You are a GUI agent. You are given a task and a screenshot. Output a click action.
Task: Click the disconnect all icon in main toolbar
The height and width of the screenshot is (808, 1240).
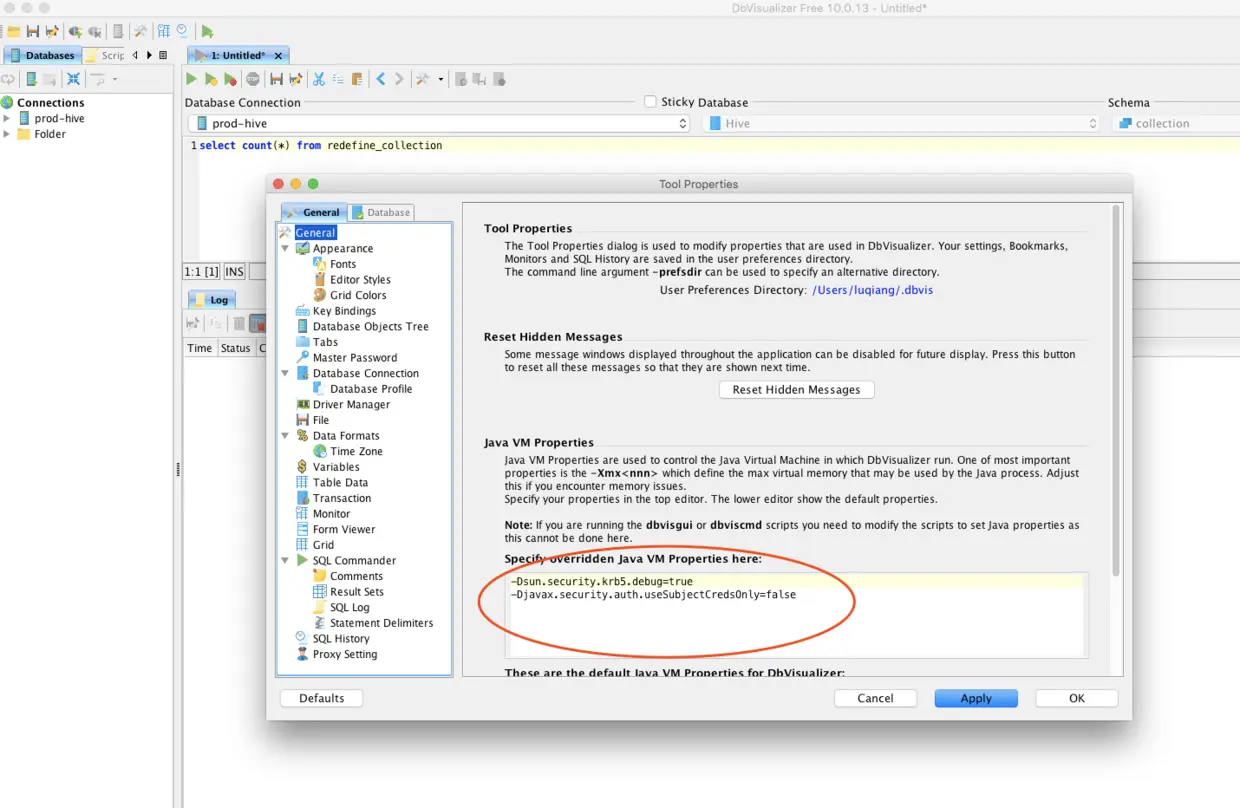[x=94, y=32]
